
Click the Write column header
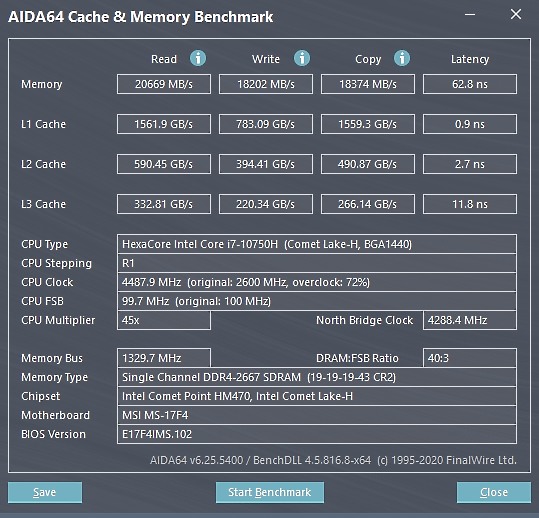(x=266, y=59)
